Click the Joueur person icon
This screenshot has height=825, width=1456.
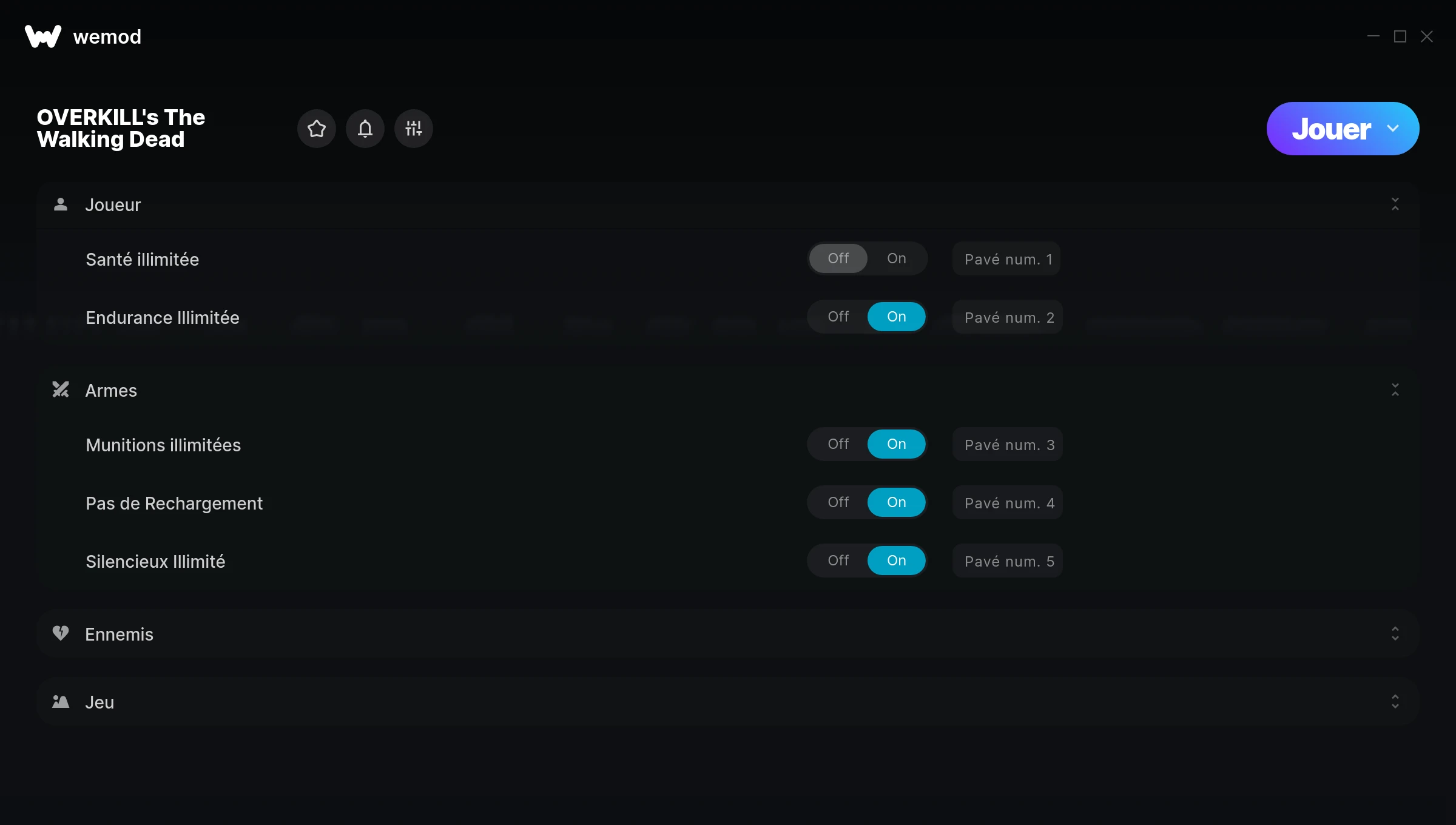click(x=61, y=204)
